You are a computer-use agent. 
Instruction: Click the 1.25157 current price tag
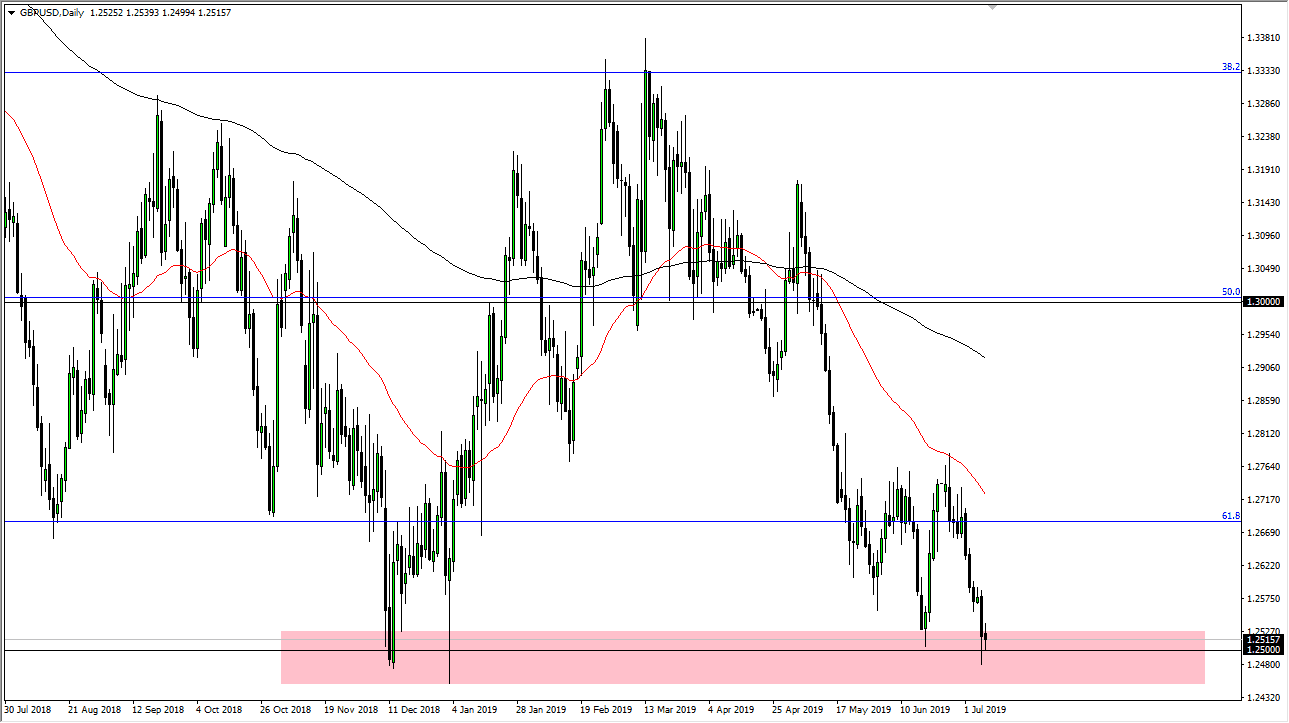point(1265,638)
